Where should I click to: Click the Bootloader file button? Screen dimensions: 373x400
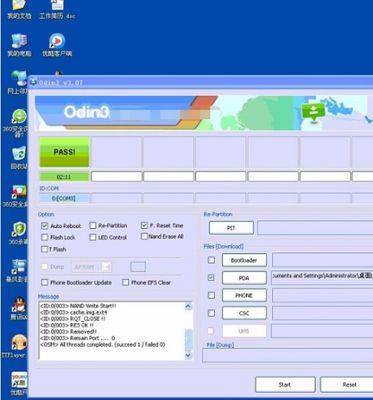(244, 260)
